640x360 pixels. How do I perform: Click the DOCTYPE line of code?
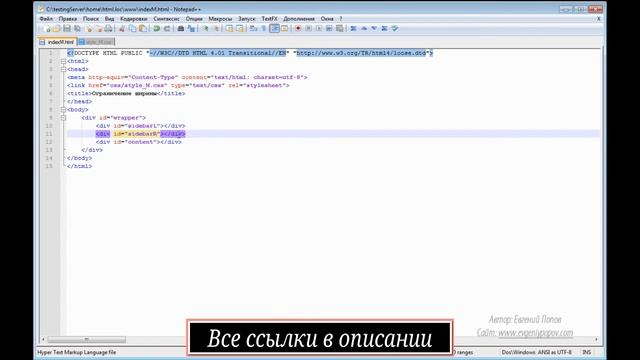(x=250, y=53)
